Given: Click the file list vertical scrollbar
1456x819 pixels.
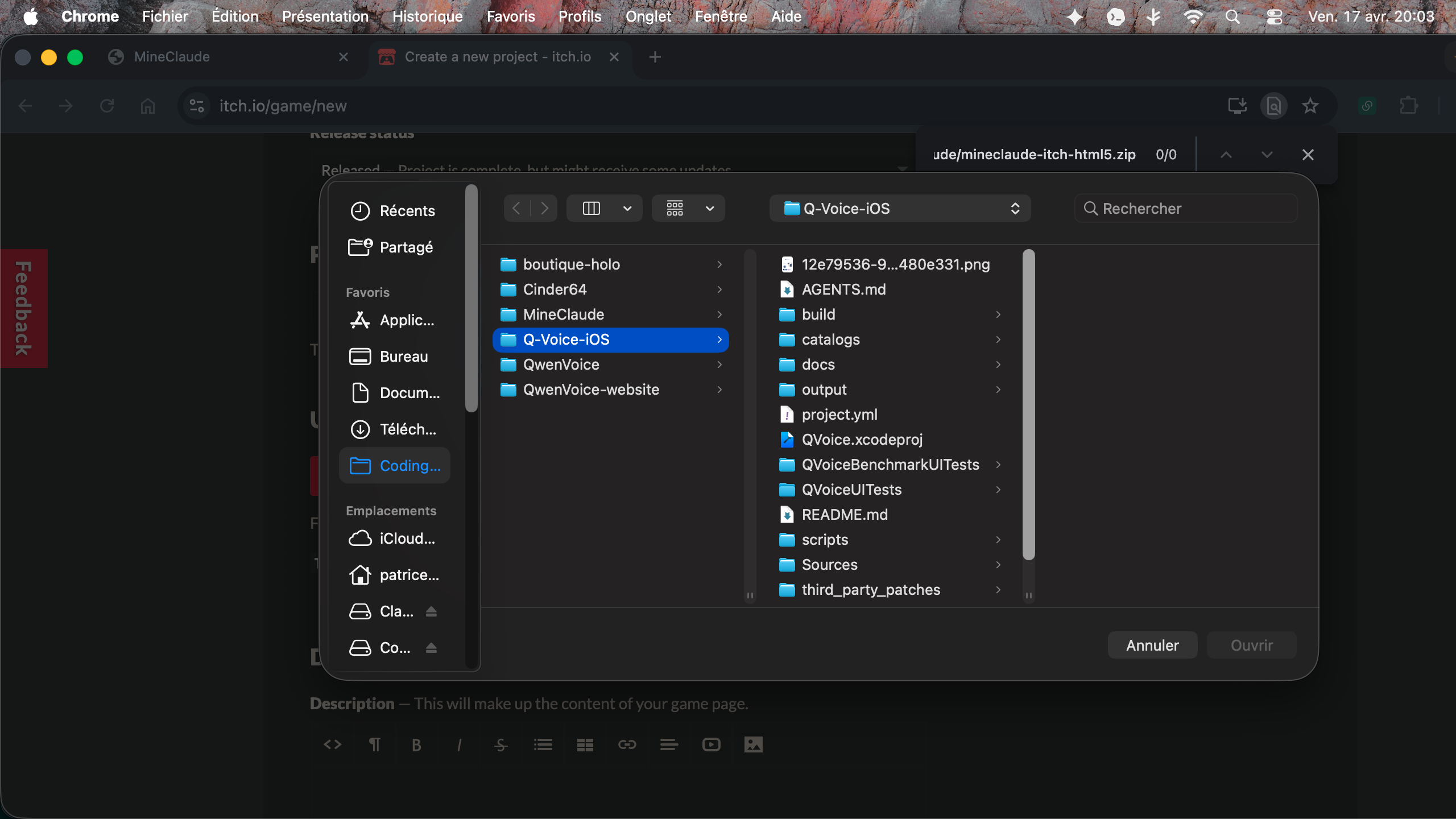Looking at the screenshot, I should [x=1028, y=405].
